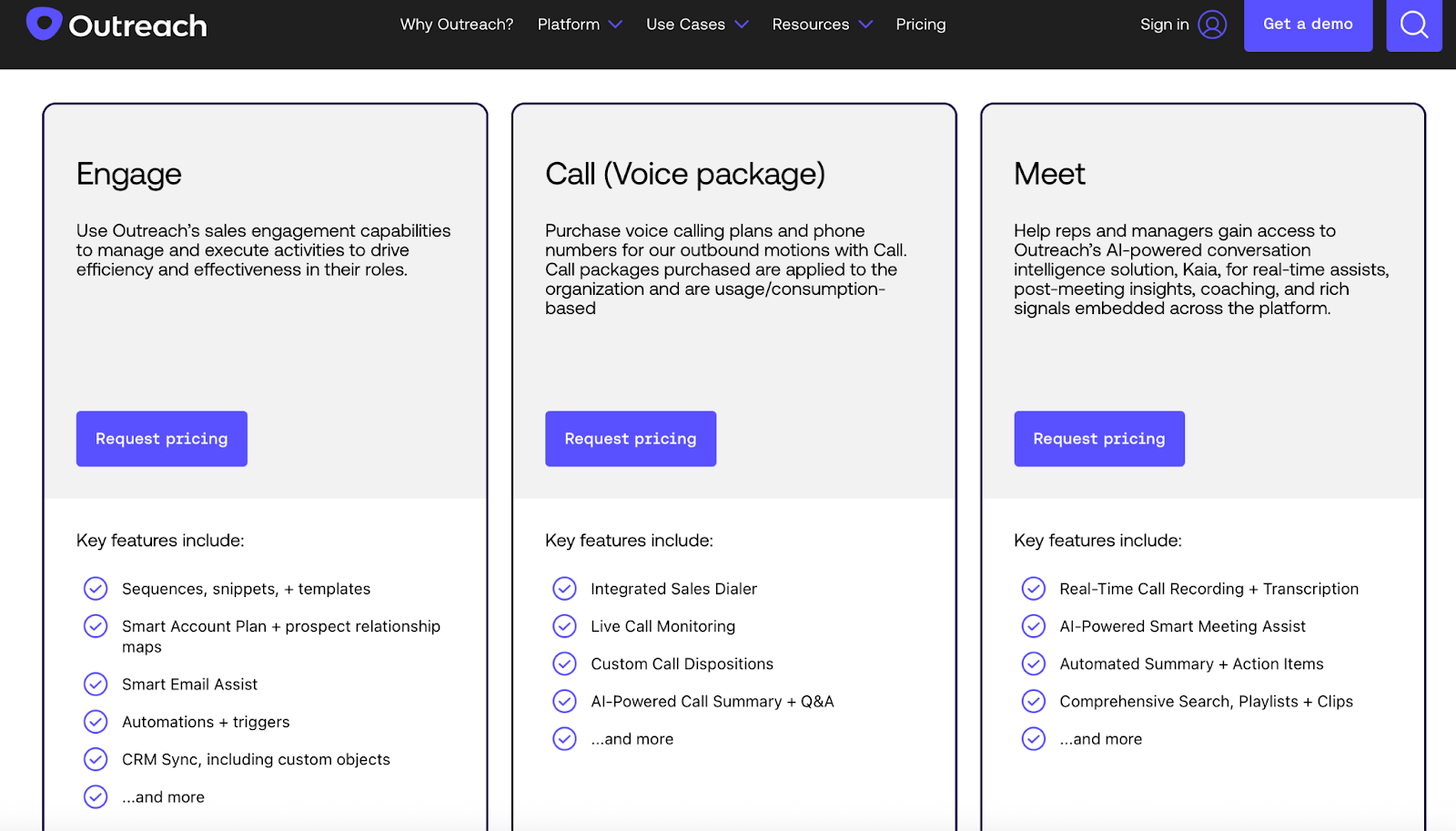Screen dimensions: 1456x831
Task: Click the Sign in link
Action: coord(1165,25)
